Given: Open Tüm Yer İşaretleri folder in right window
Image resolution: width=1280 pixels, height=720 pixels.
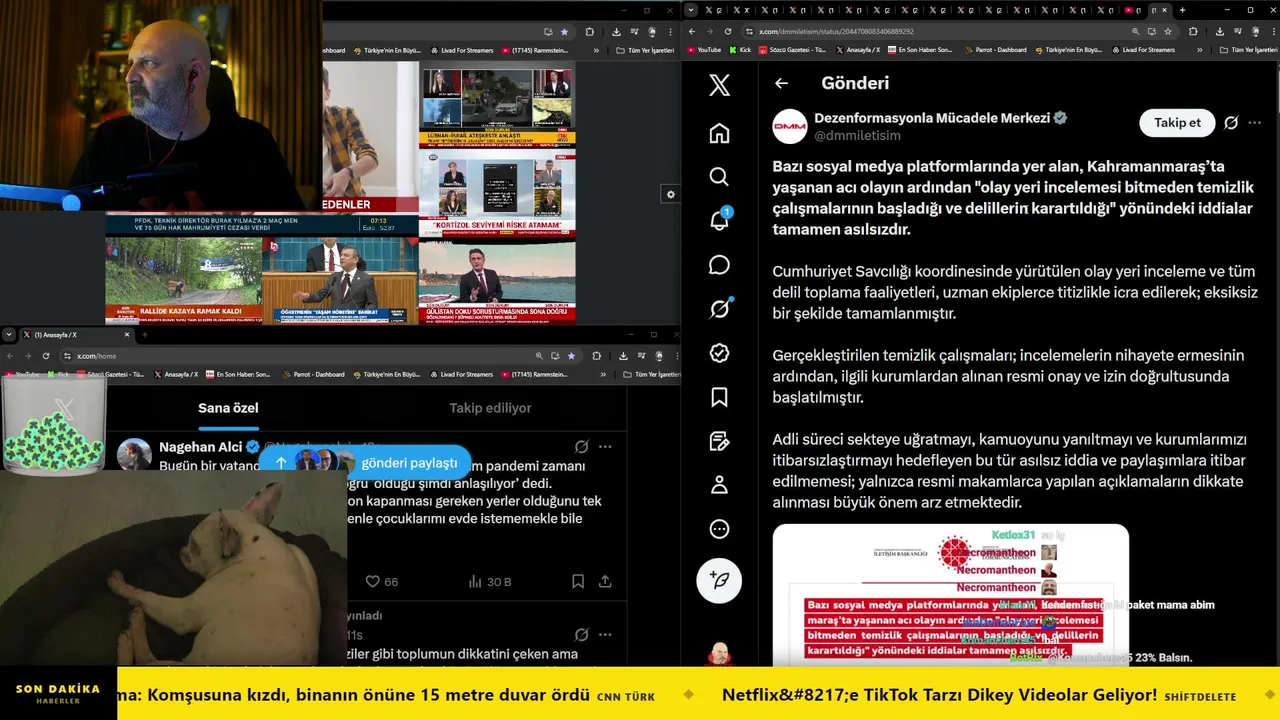Looking at the screenshot, I should point(1247,50).
